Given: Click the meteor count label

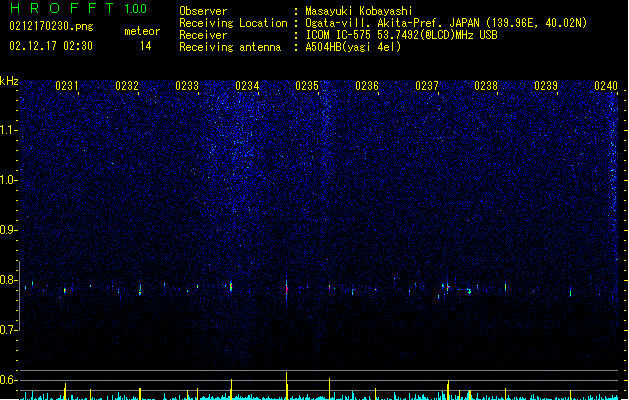Looking at the screenshot, I should (142, 31).
